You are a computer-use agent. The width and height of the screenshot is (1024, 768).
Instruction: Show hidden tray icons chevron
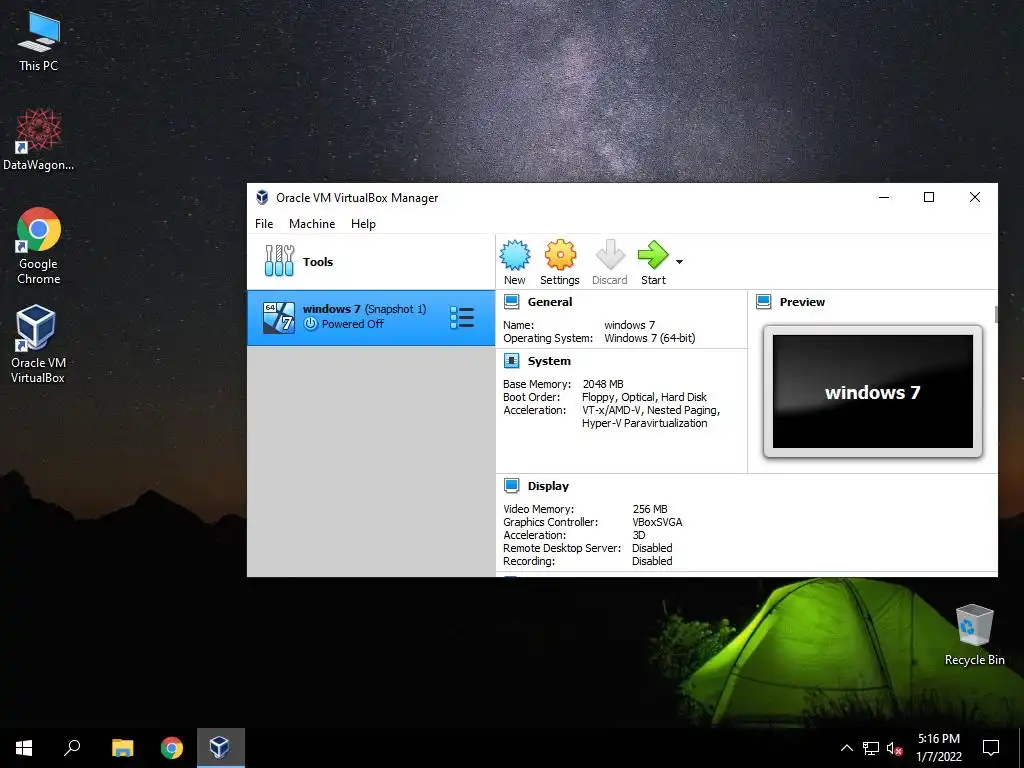click(846, 748)
